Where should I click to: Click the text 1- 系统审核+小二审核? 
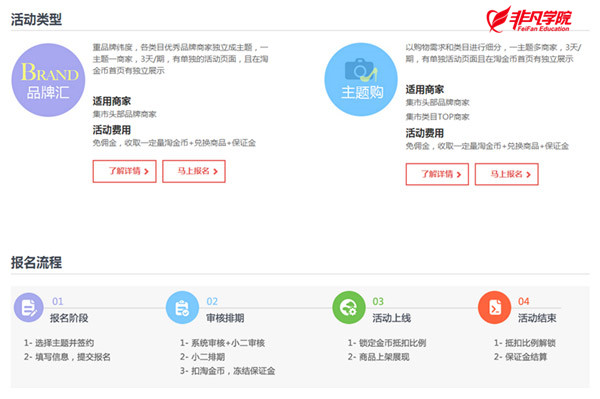pos(223,343)
